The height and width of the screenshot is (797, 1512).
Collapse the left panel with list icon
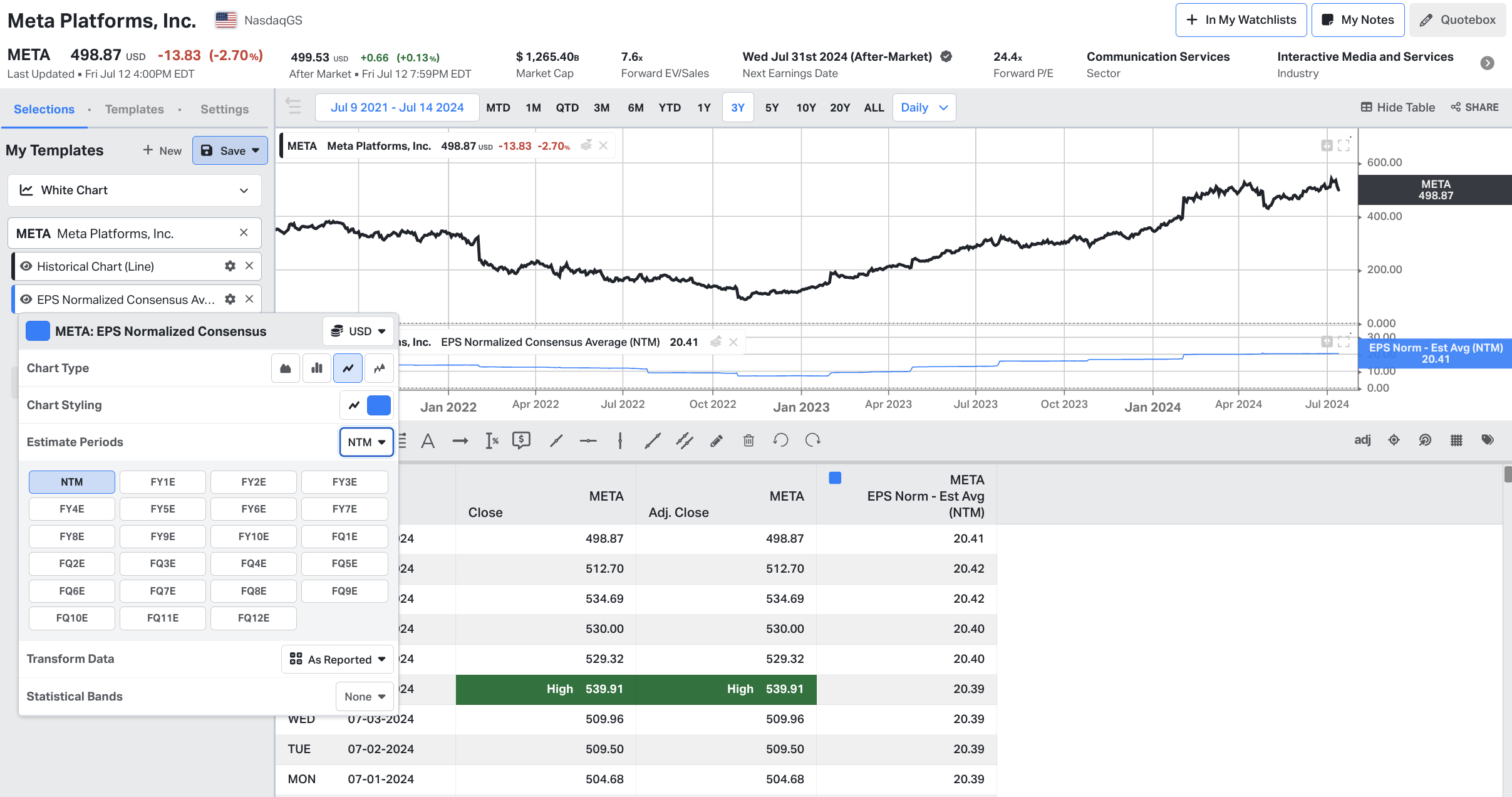[293, 106]
